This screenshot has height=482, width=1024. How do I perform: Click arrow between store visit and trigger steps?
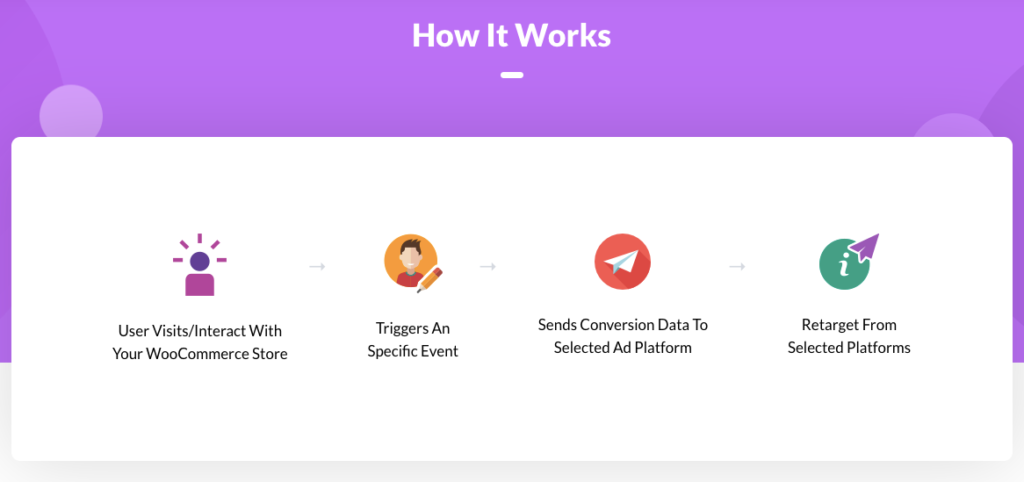[x=317, y=267]
